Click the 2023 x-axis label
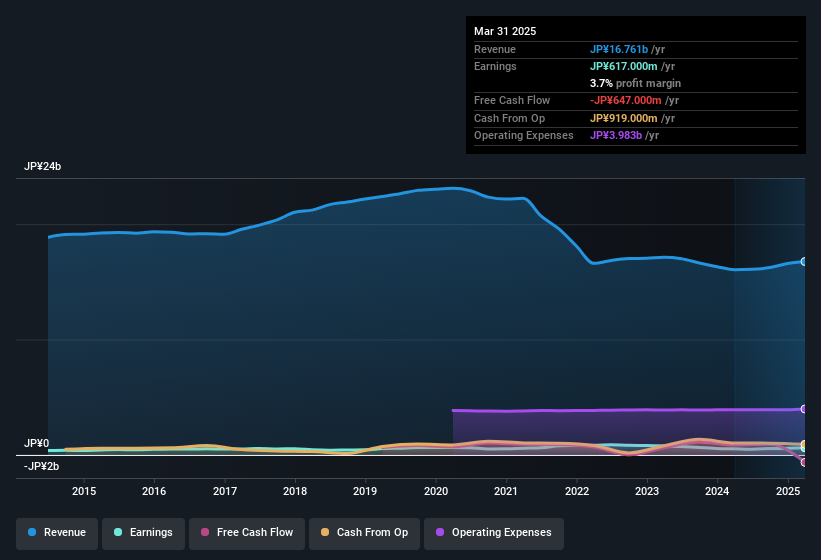 pyautogui.click(x=647, y=491)
